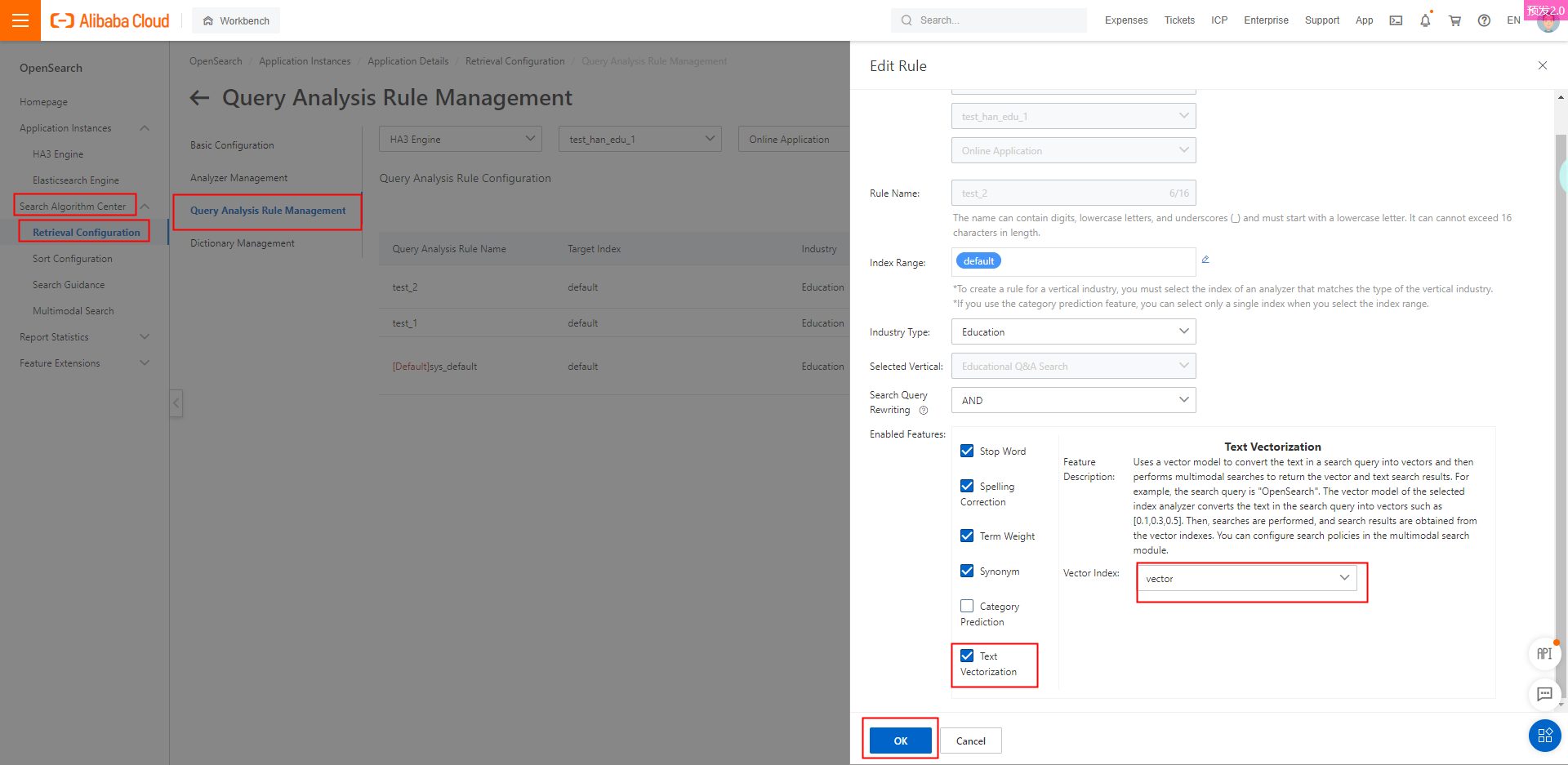The height and width of the screenshot is (765, 1568).
Task: Open test_han_edu_1 dropdown on the main page
Action: tap(640, 139)
